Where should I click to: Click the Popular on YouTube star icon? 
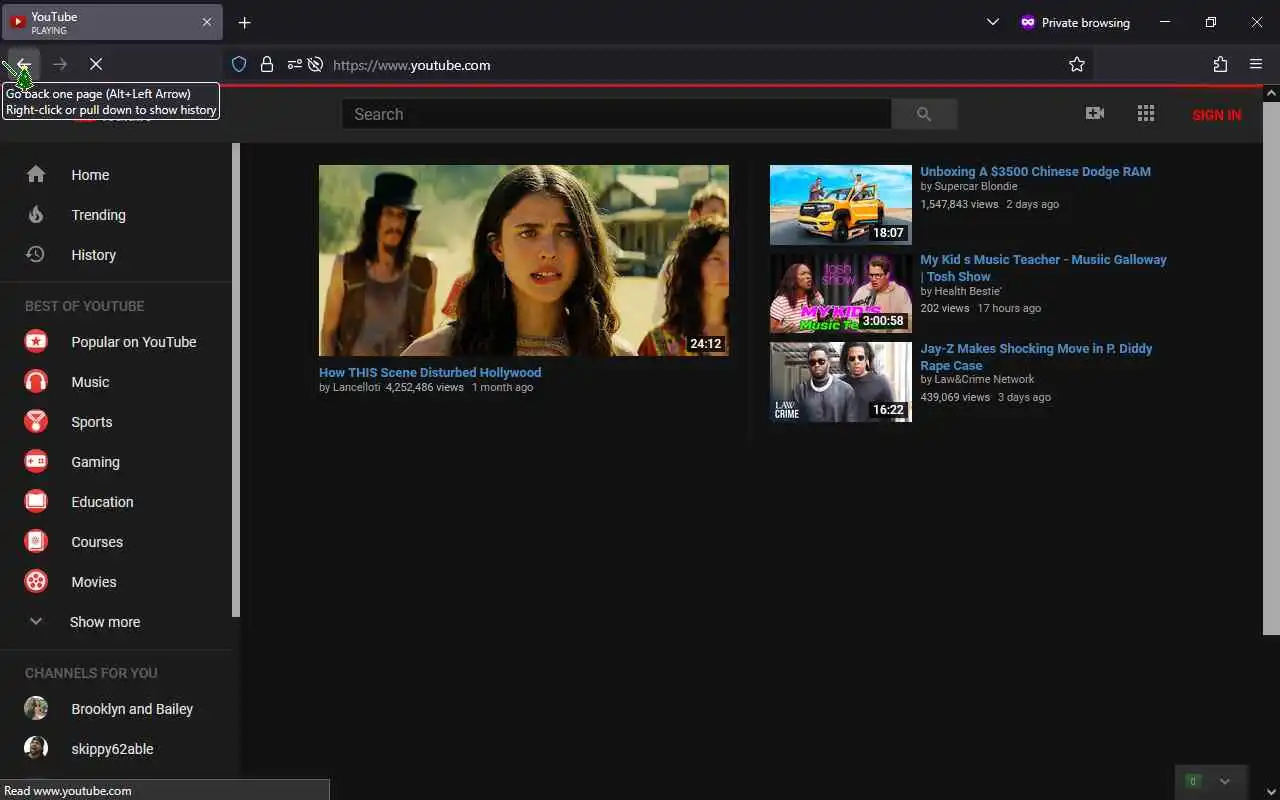click(x=36, y=342)
